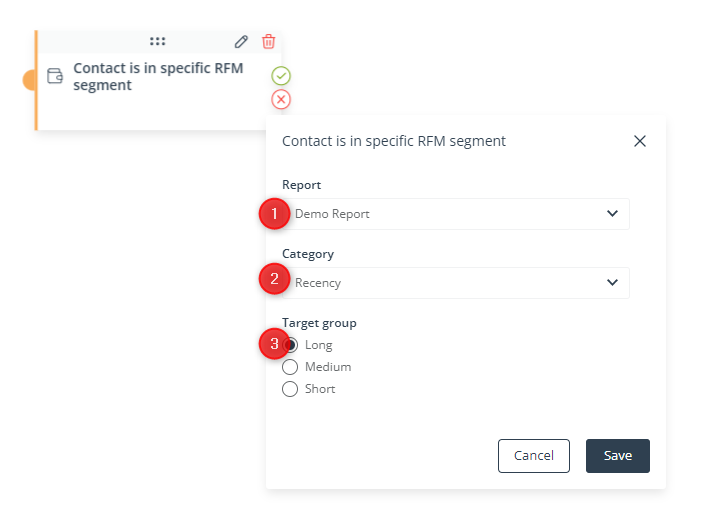Viewport: 701px width, 521px height.
Task: Click the wallet icon beside the node title
Action: pyautogui.click(x=55, y=76)
